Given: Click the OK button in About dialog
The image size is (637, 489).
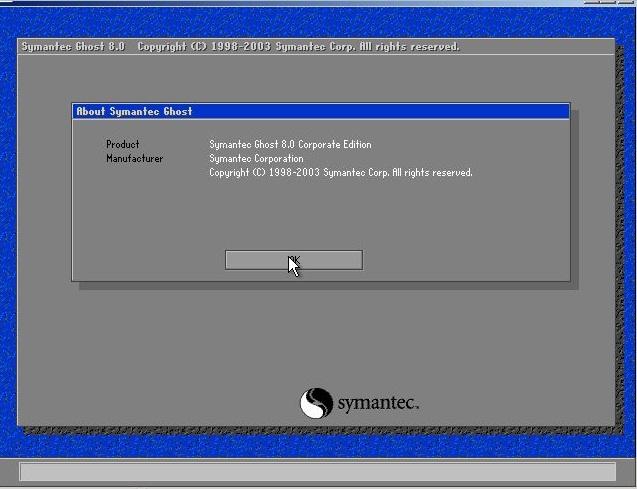Looking at the screenshot, I should click(293, 260).
